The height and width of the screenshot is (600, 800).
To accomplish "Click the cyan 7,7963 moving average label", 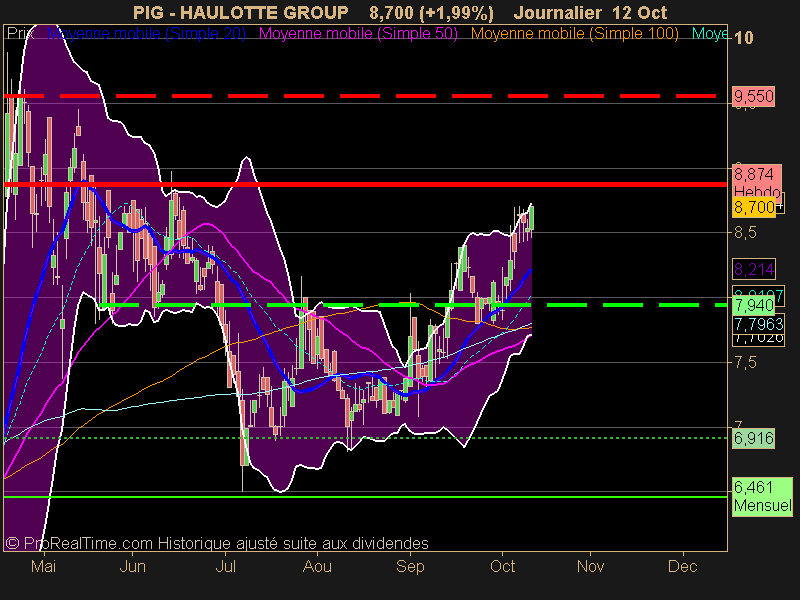I will point(758,324).
